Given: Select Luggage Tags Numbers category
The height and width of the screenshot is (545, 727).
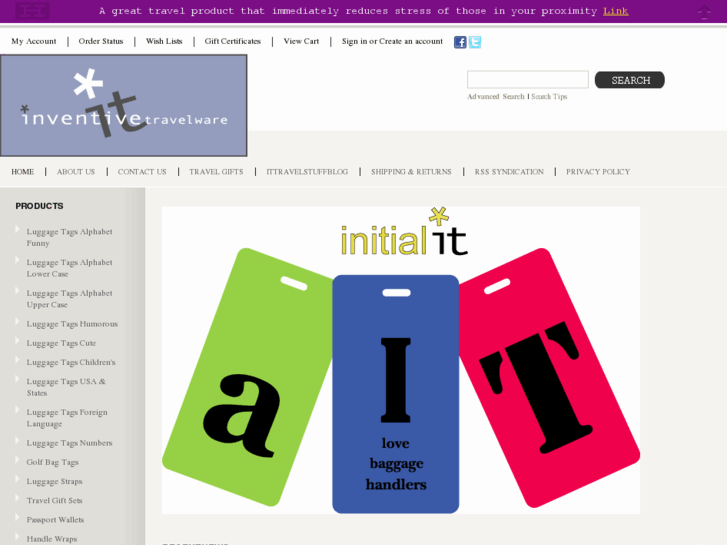Looking at the screenshot, I should (x=70, y=443).
